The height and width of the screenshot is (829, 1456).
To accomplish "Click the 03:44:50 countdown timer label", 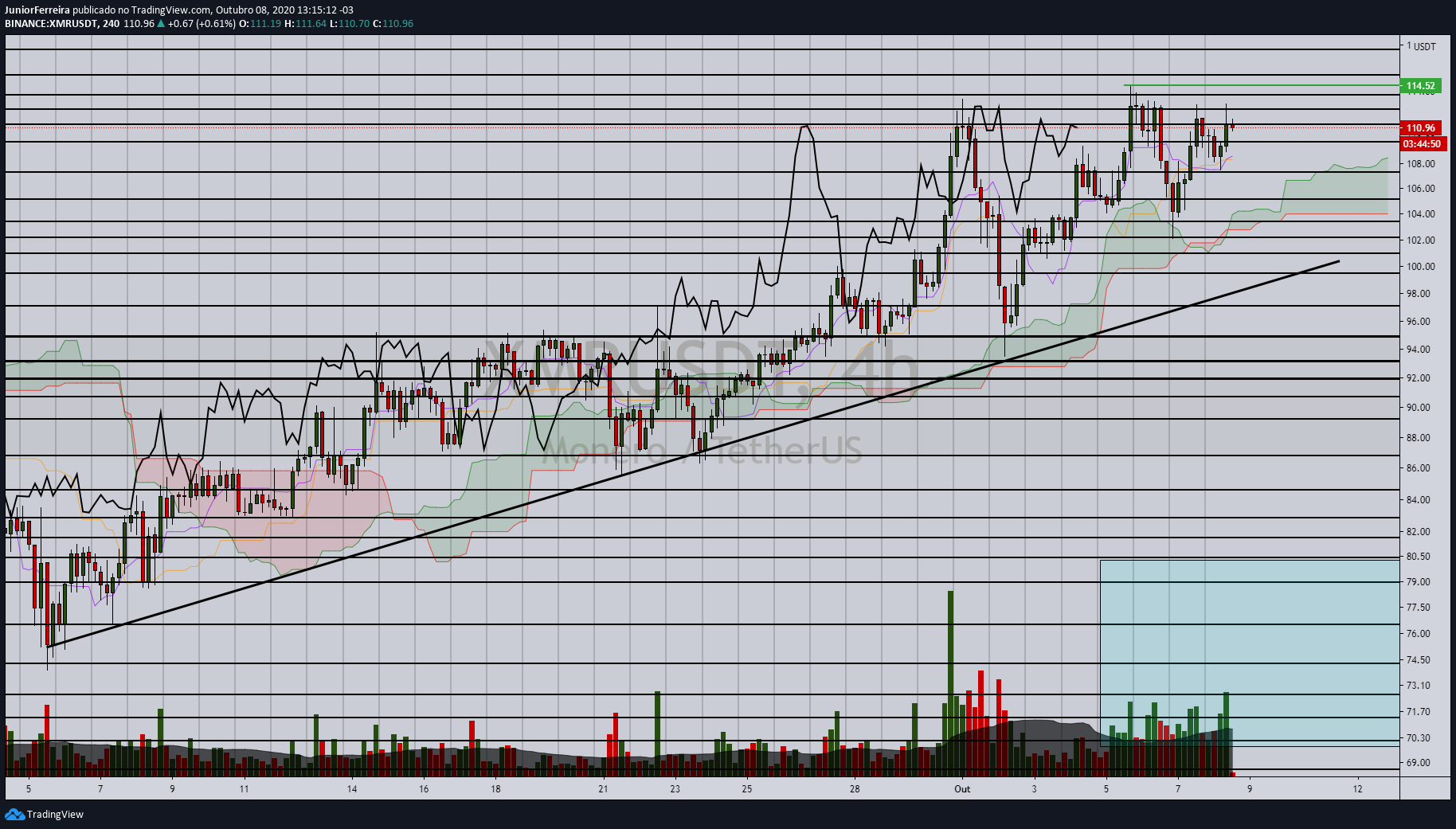I will pos(1422,144).
